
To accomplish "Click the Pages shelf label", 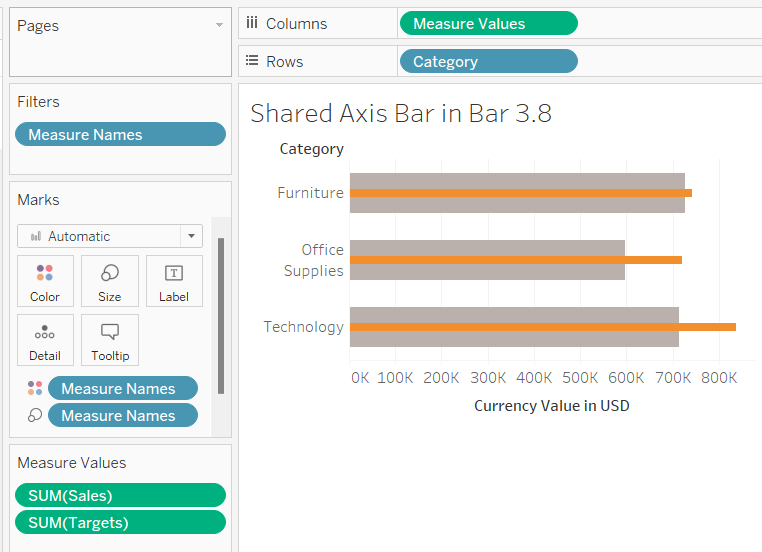I will (38, 26).
